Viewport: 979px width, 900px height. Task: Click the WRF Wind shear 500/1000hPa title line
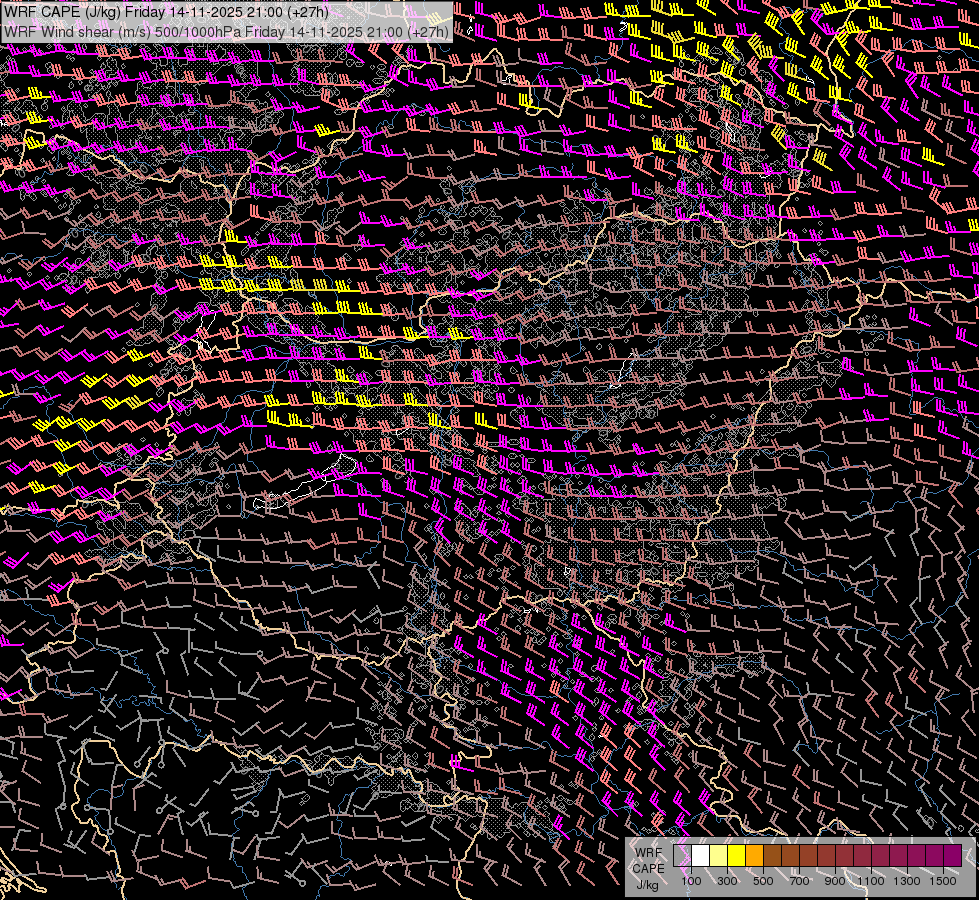click(226, 32)
